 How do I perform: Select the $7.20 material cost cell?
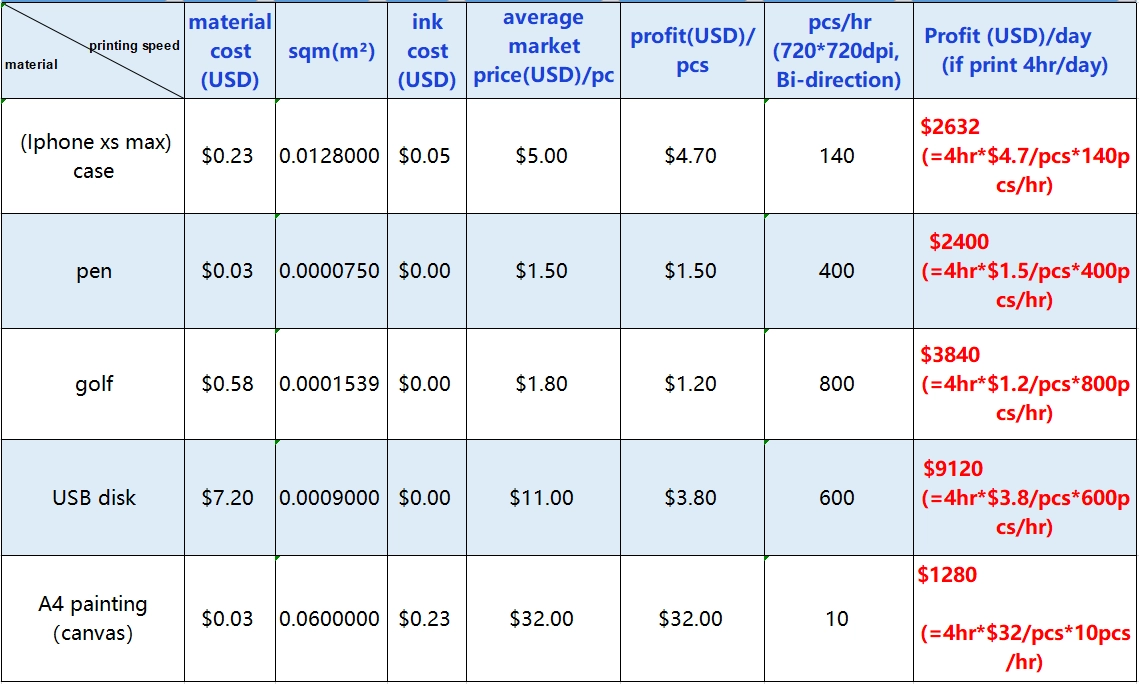click(230, 497)
